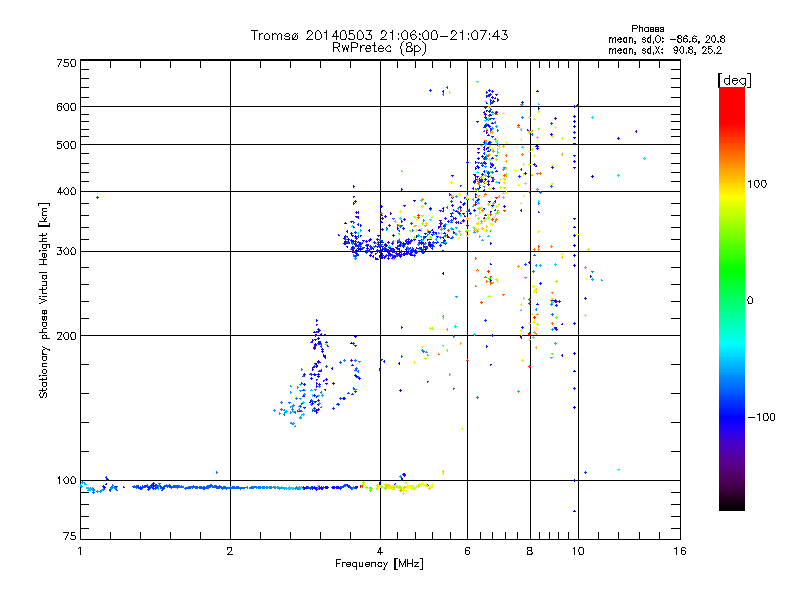
Task: Click the 4 tick label on frequency axis
Action: click(x=380, y=551)
